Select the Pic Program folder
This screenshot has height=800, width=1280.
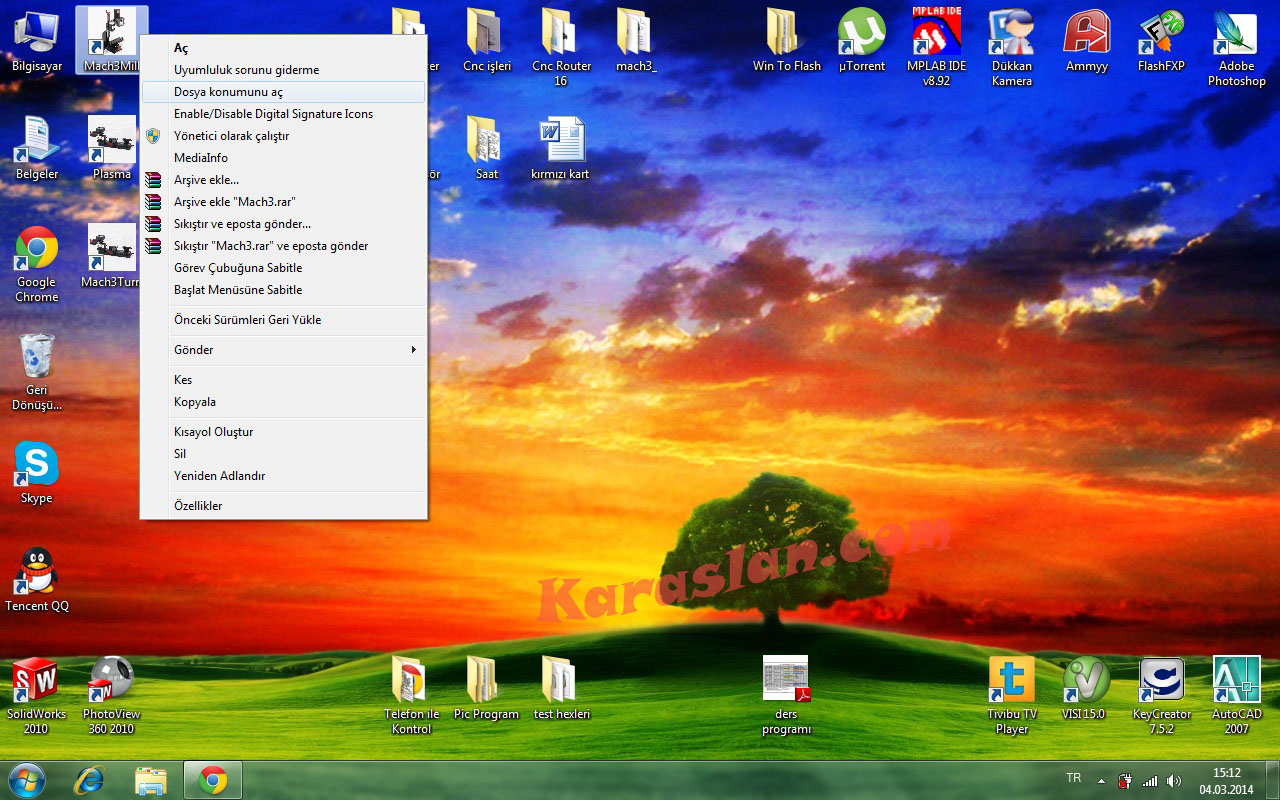point(487,688)
